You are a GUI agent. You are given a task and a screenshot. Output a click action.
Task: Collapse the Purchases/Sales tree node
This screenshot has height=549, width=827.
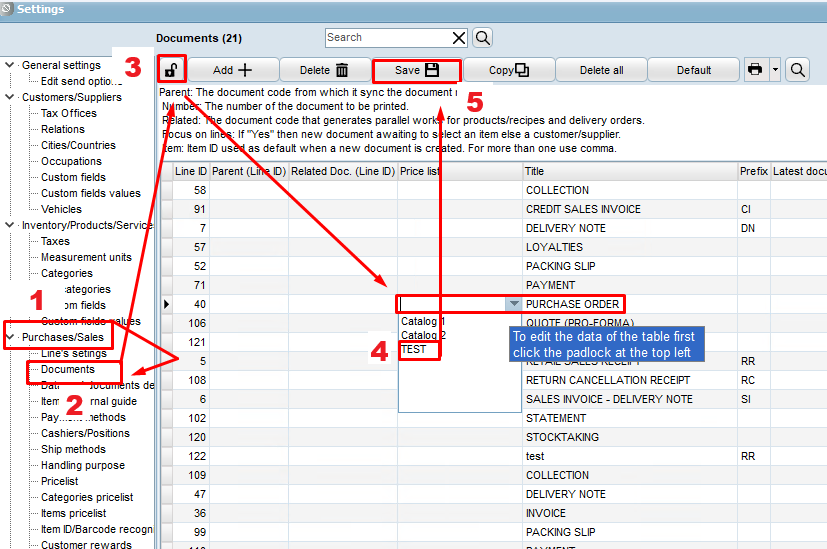[10, 337]
